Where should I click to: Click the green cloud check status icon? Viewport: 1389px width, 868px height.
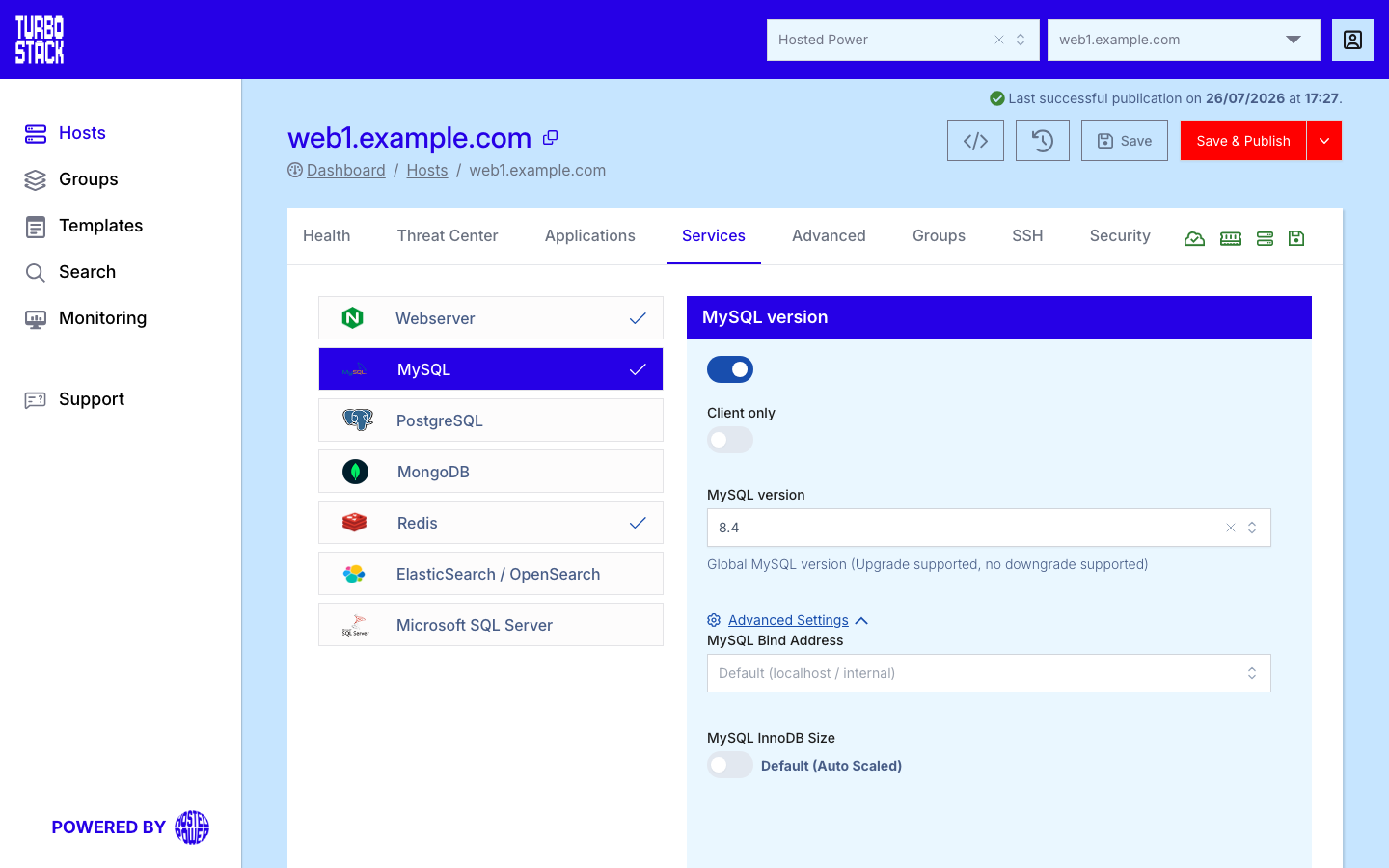[x=1194, y=238]
